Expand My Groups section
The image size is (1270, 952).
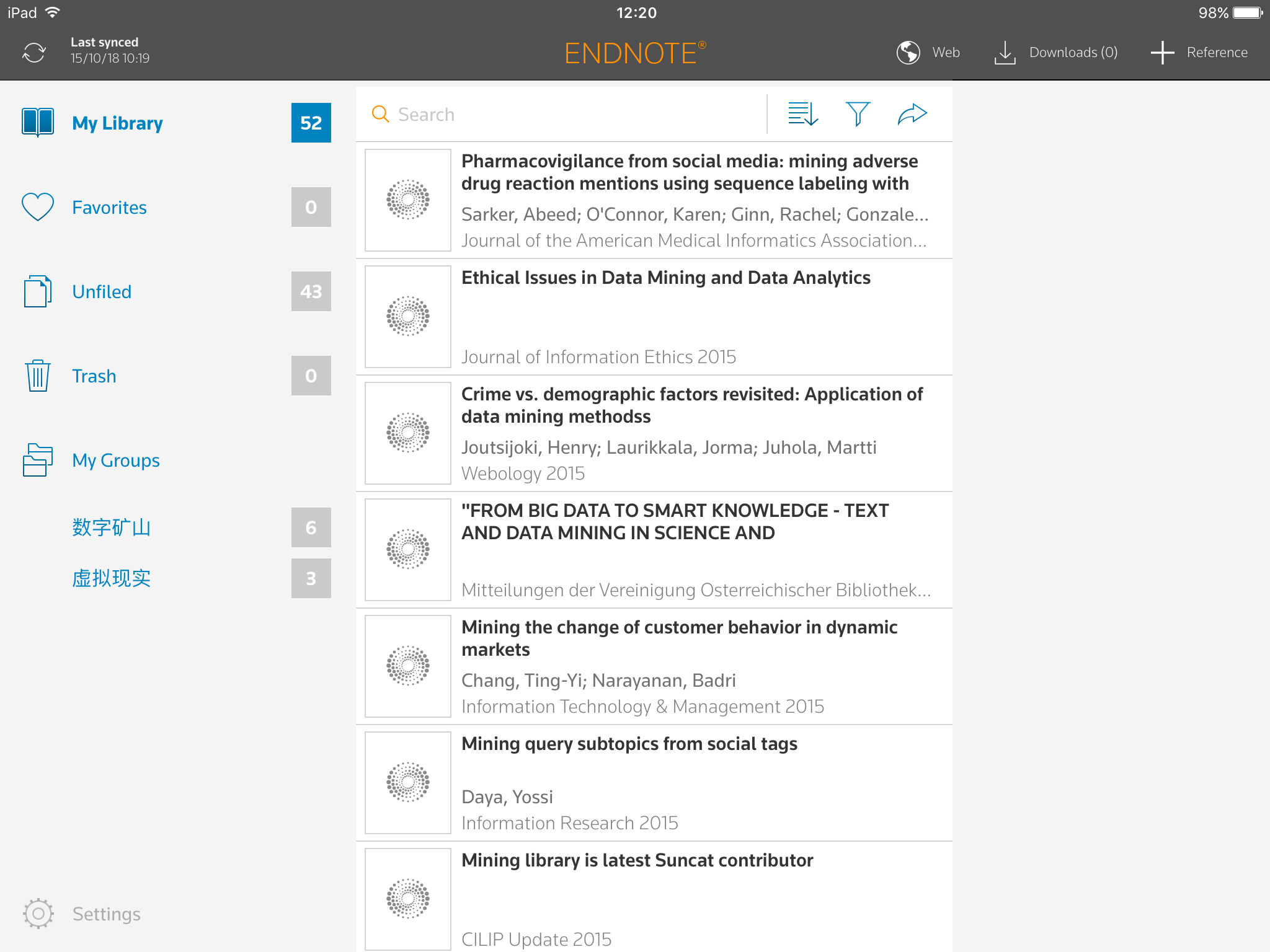116,461
